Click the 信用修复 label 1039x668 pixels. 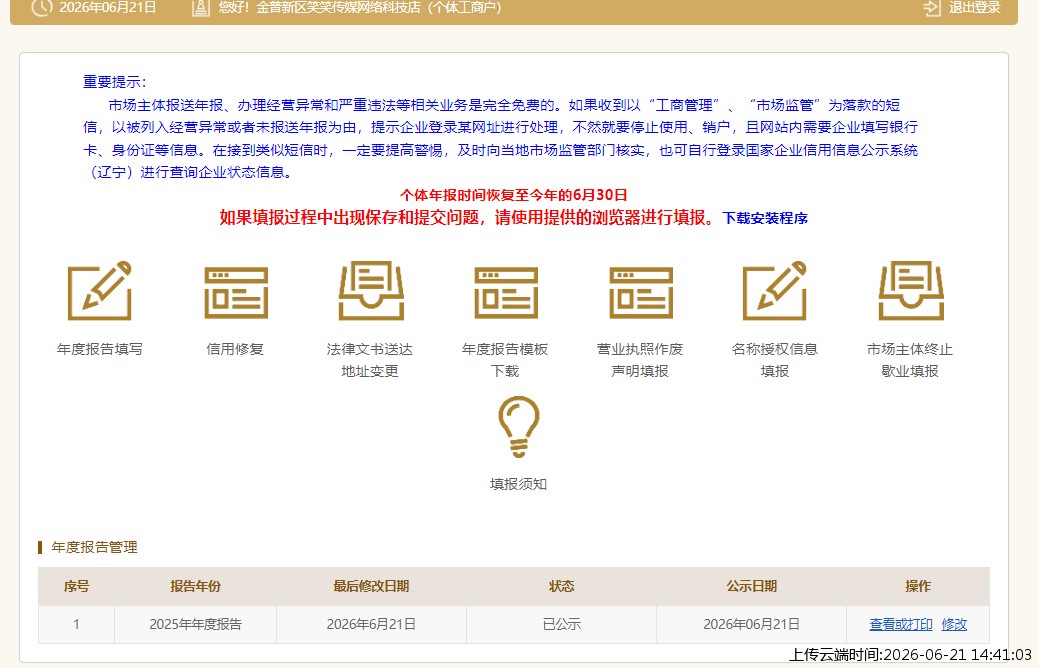[235, 349]
